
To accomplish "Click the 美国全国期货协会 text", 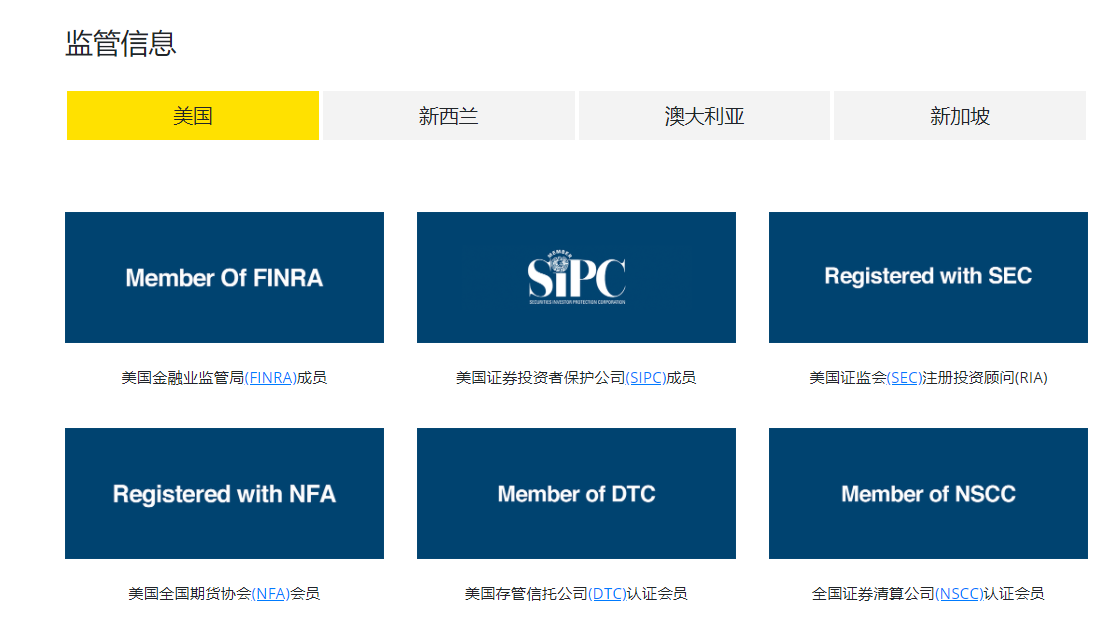I will coord(190,594).
